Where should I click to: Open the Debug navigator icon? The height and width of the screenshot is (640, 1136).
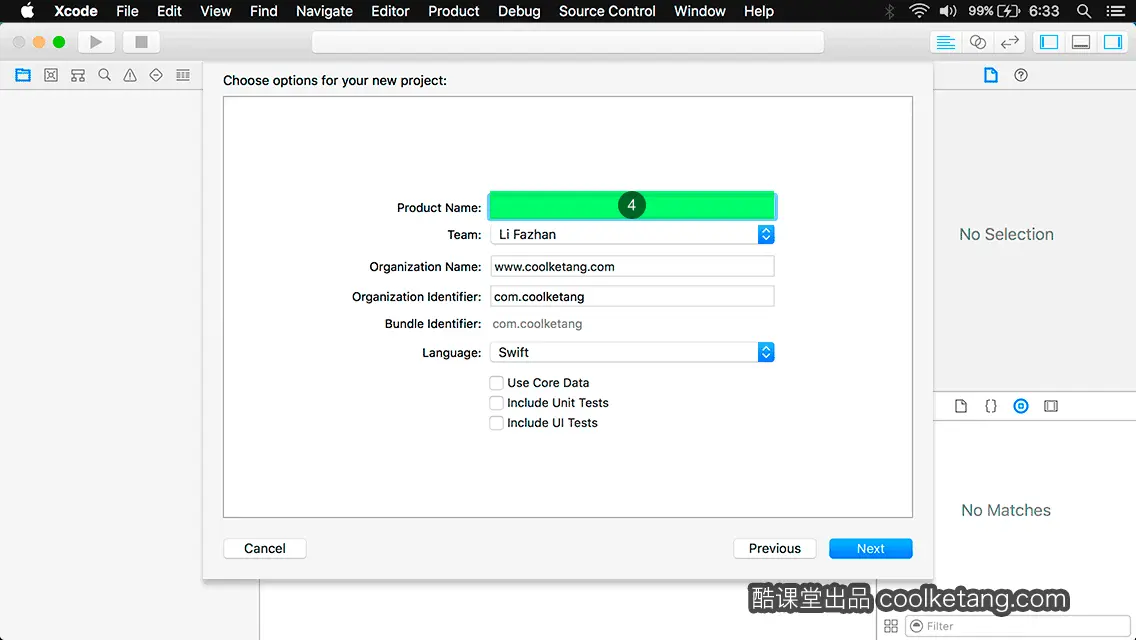click(x=183, y=75)
